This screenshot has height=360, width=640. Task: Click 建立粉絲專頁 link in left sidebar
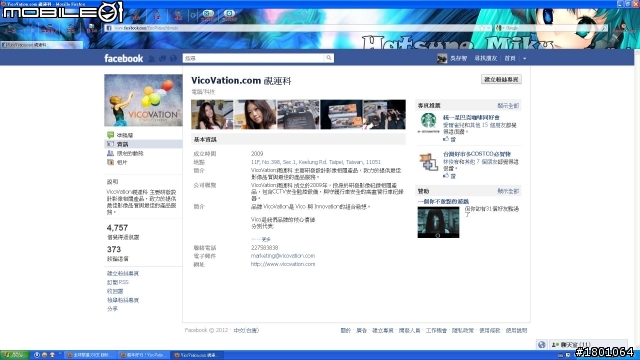point(123,273)
